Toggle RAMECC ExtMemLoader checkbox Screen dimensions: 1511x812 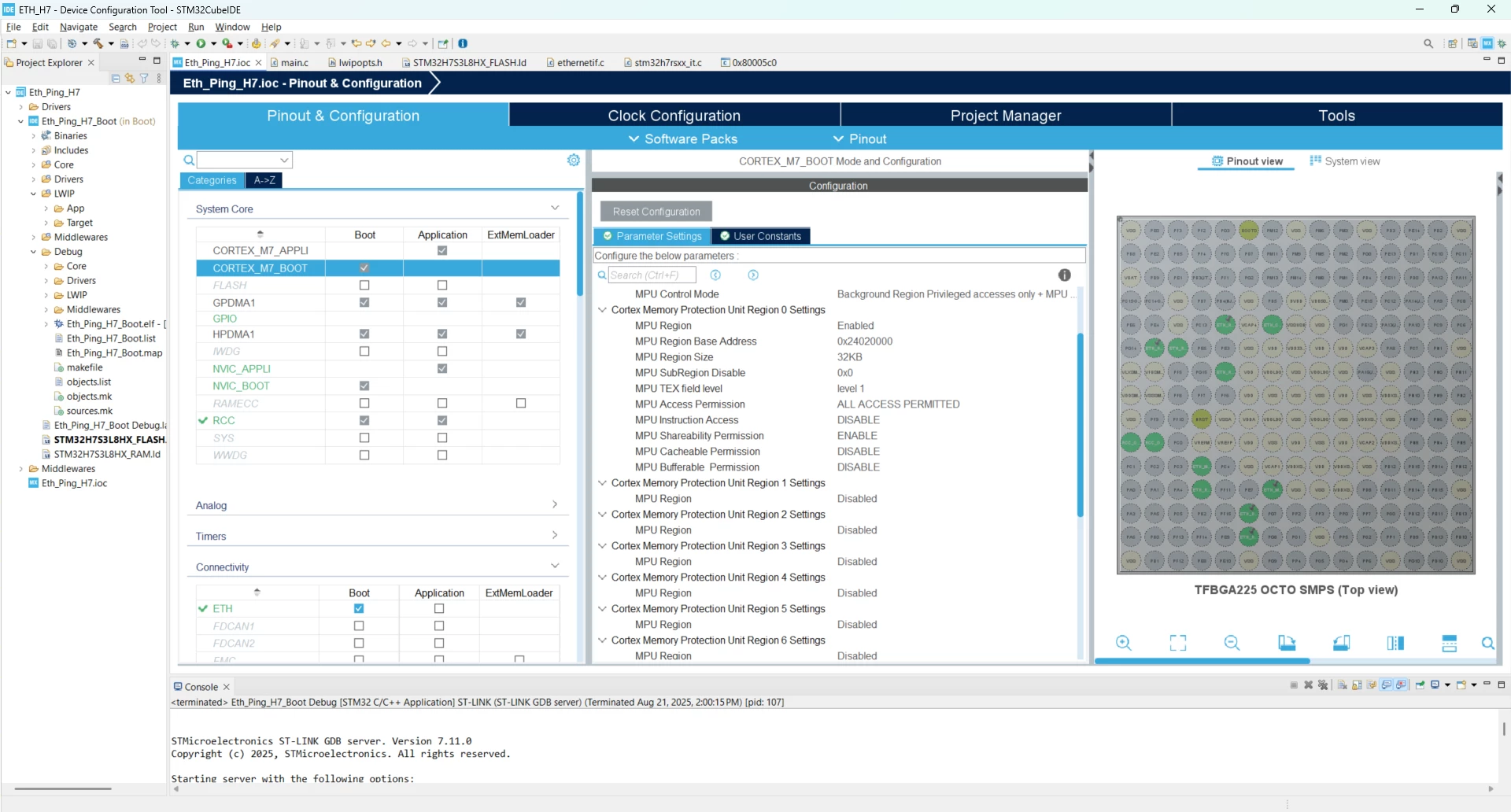(x=521, y=404)
